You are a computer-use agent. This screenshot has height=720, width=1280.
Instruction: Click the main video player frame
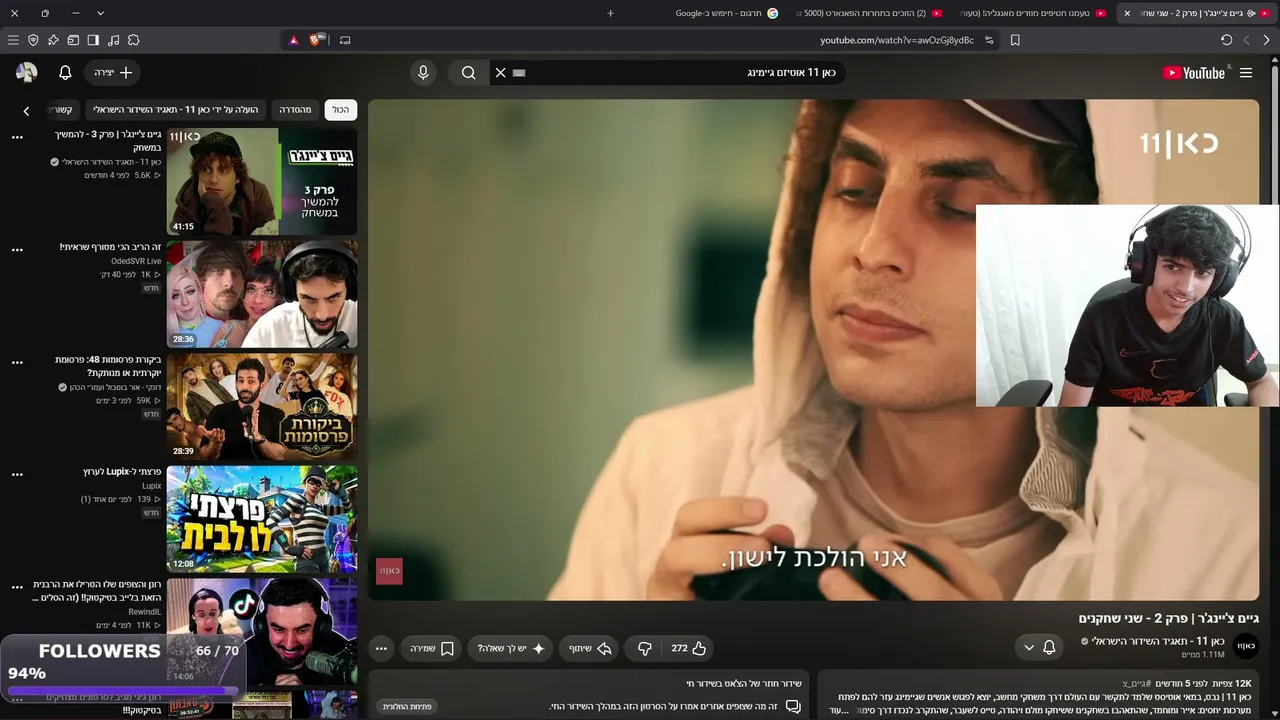tap(813, 350)
